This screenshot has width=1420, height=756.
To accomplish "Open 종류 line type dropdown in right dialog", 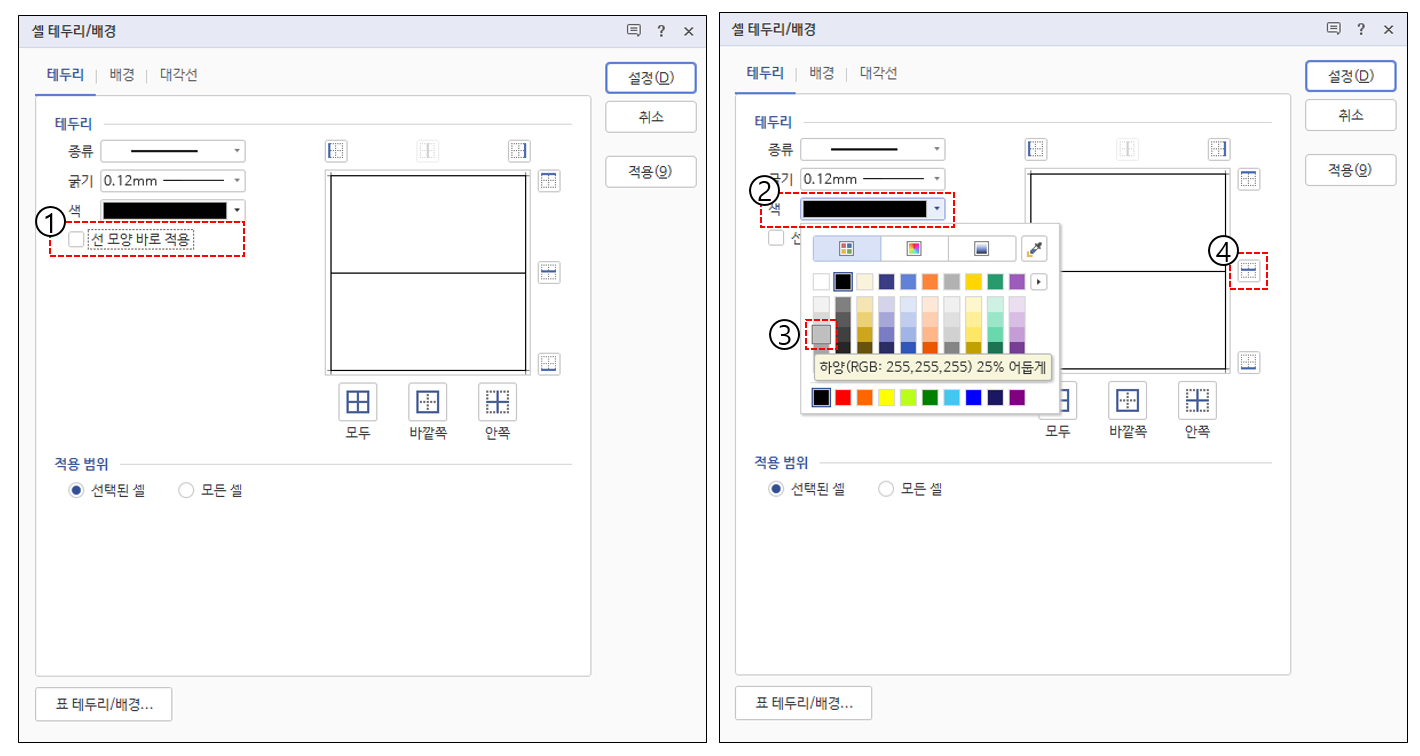I will [873, 150].
